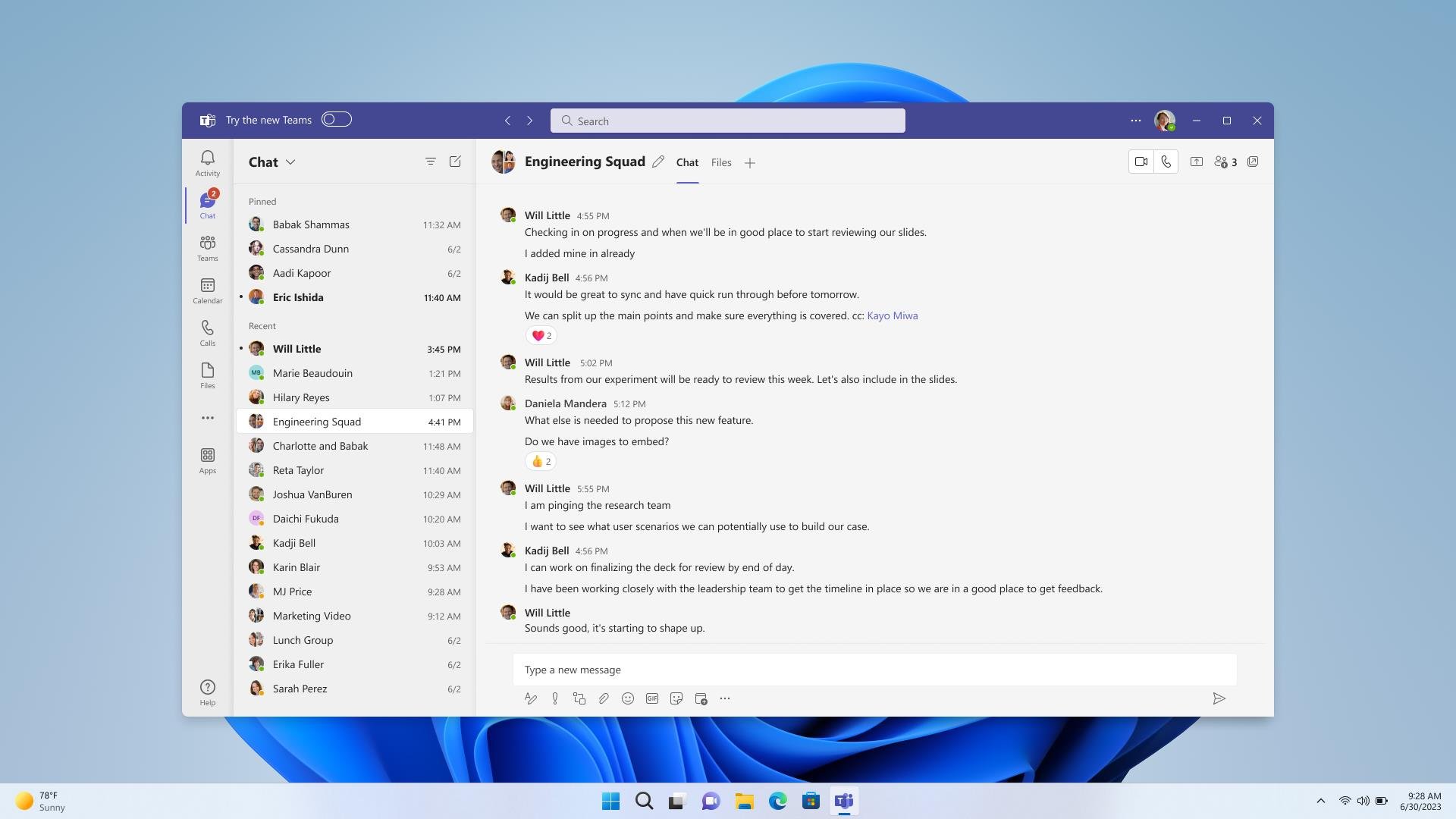Open Microsoft Edge from taskbar

(x=777, y=801)
